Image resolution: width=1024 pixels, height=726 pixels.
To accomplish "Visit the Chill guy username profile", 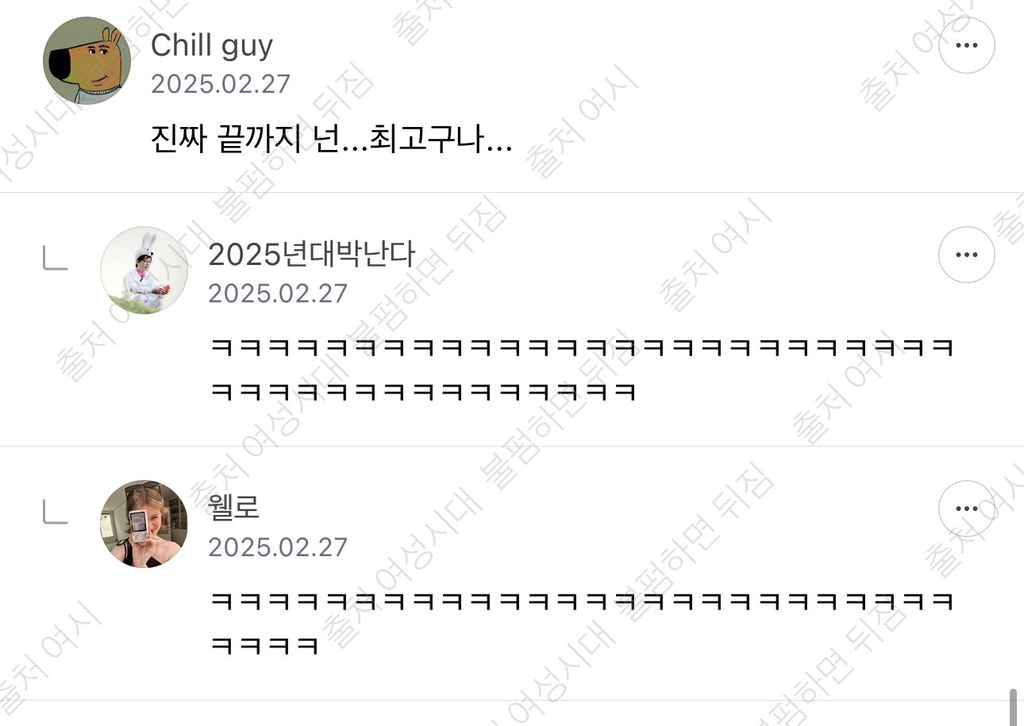I will [212, 46].
